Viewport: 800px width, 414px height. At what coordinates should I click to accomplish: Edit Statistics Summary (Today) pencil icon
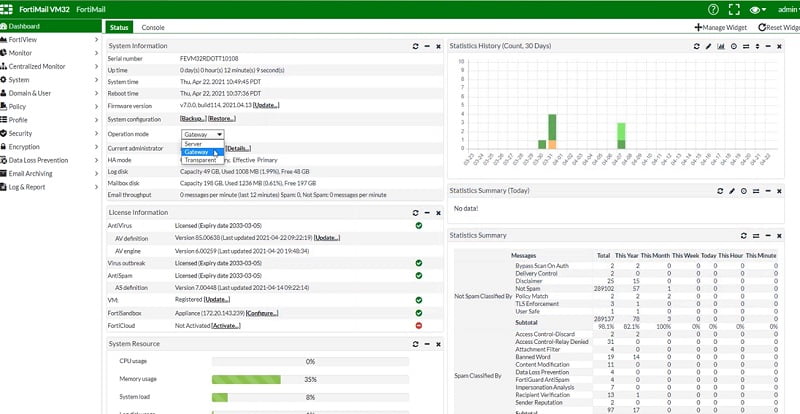732,191
